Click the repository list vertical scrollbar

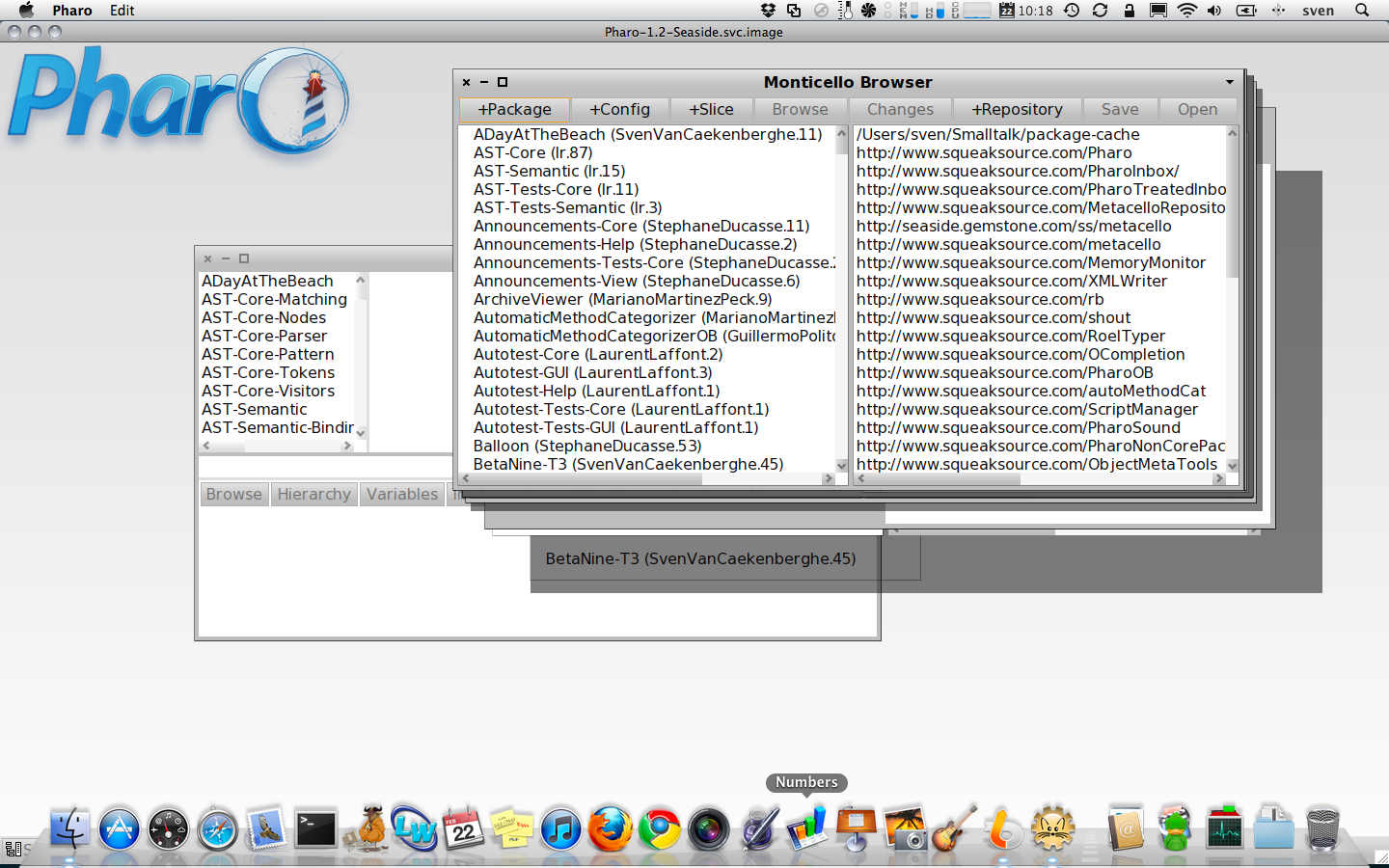[1232, 299]
